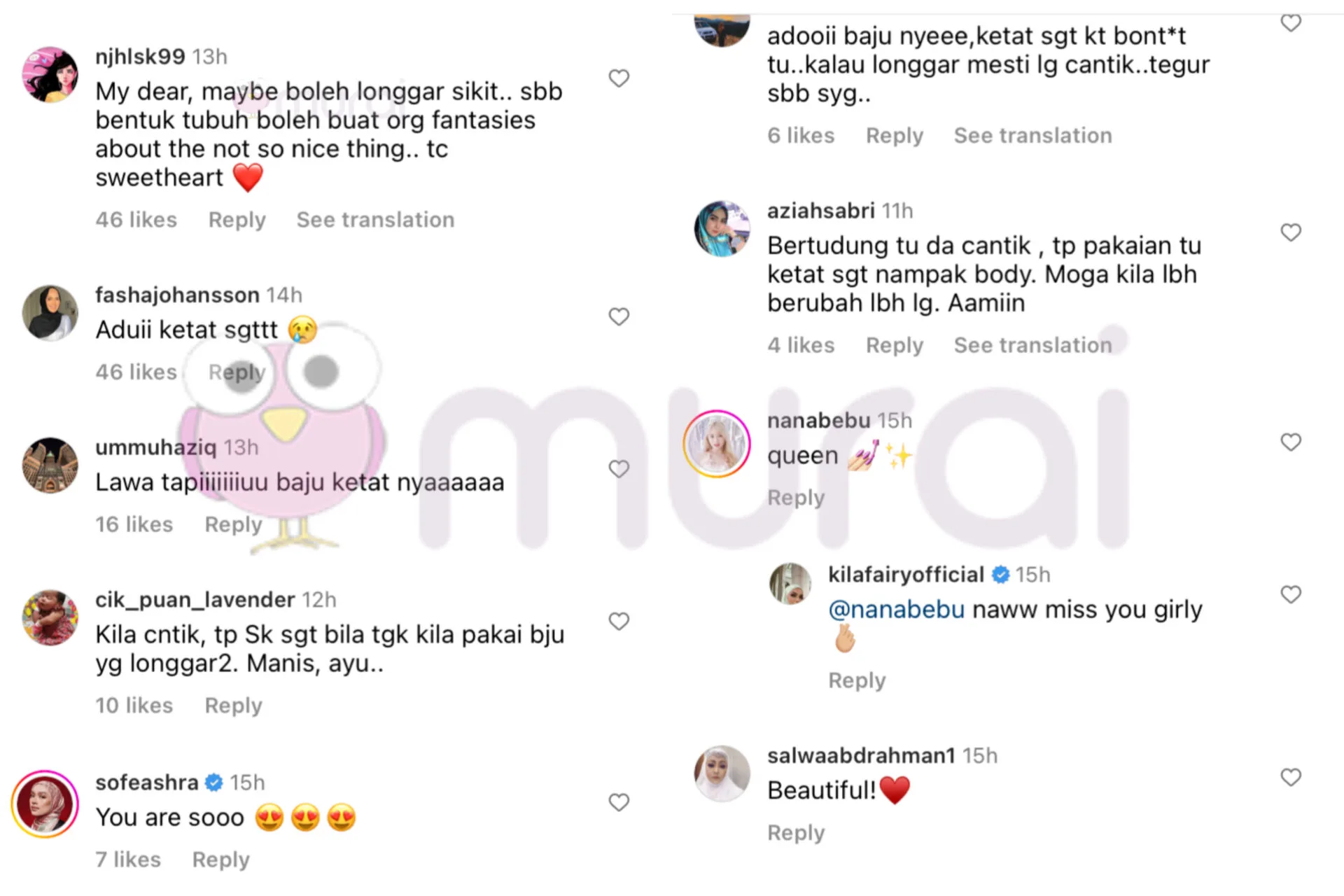Heart sofeashra's "You are sooo" comment
This screenshot has width=1344, height=896.
pyautogui.click(x=619, y=802)
